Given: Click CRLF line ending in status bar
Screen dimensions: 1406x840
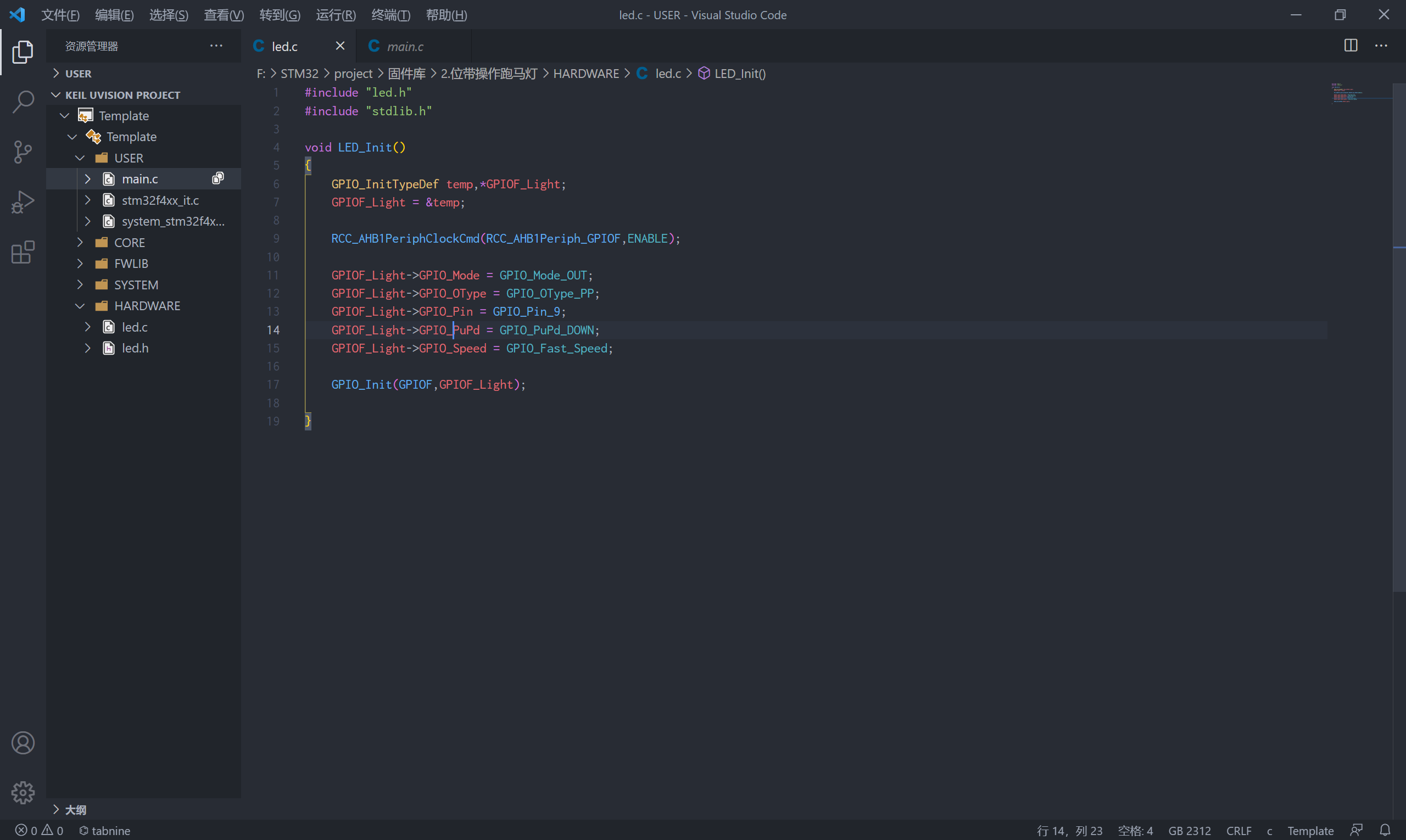Looking at the screenshot, I should point(1238,830).
